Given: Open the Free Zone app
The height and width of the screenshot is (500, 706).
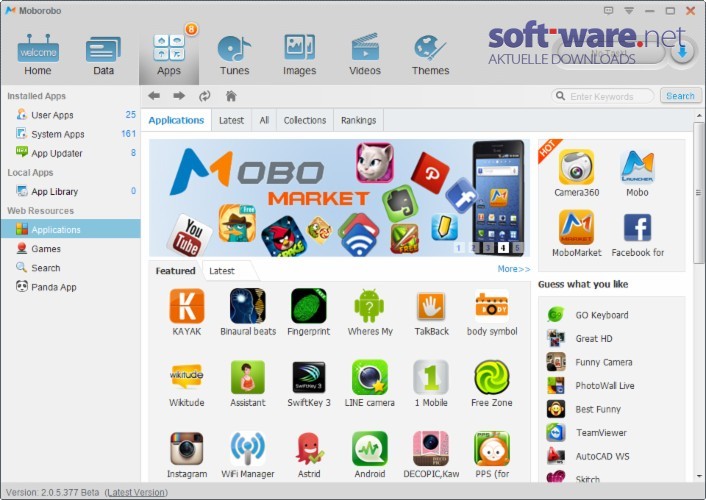Looking at the screenshot, I should pyautogui.click(x=492, y=377).
